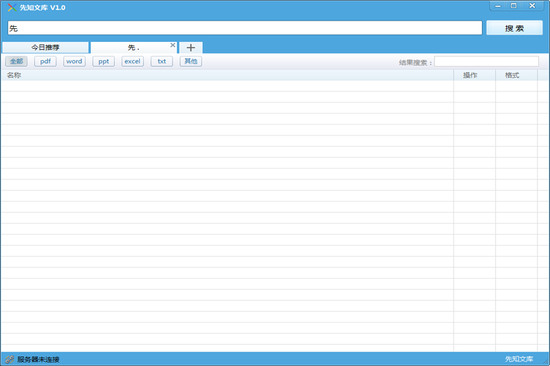Show 其他 format results
The image size is (550, 366).
point(191,61)
